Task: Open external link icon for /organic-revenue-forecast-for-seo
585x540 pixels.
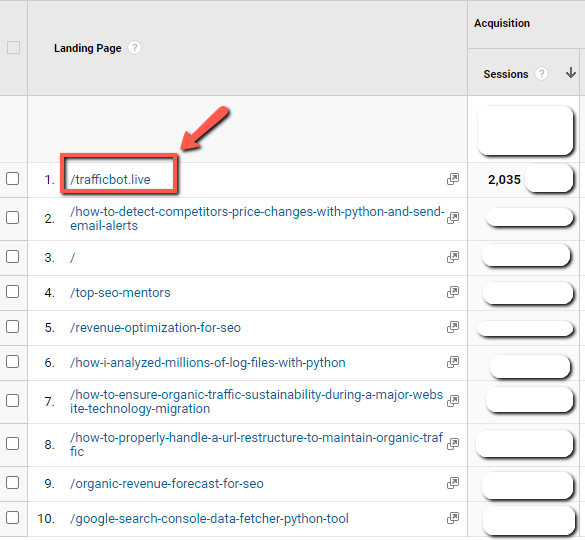Action: (x=453, y=483)
